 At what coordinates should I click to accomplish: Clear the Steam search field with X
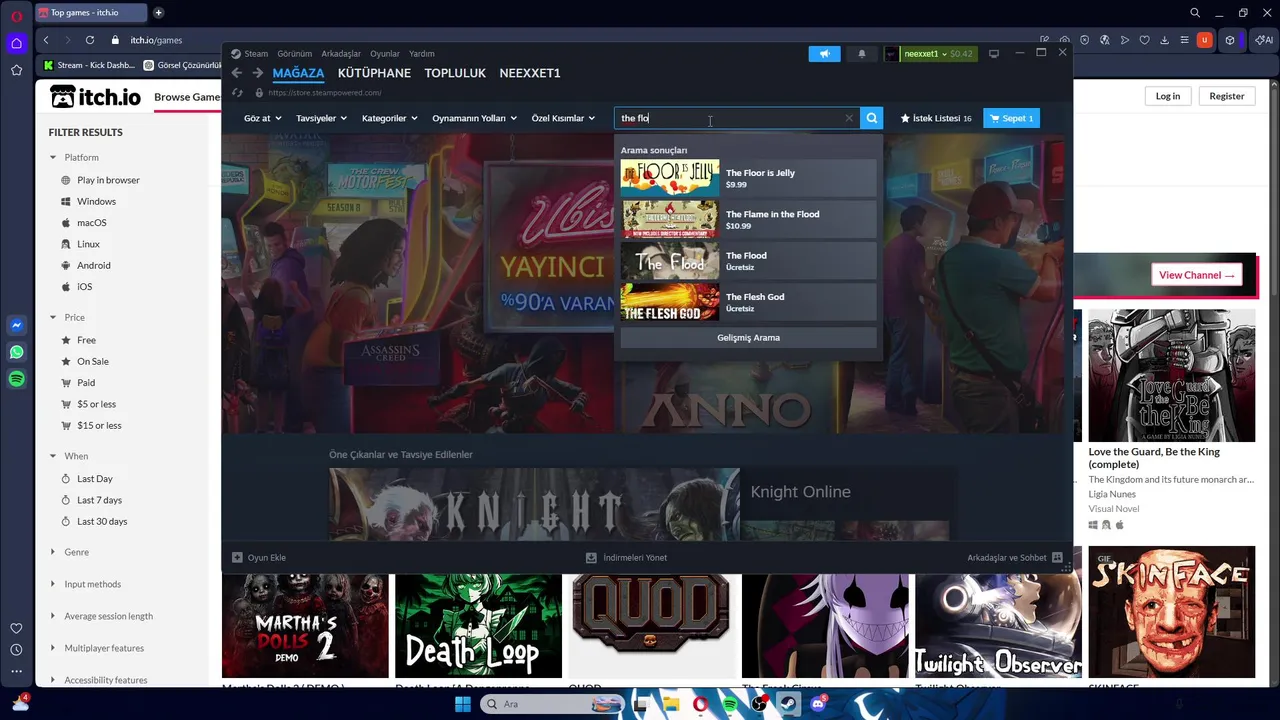coord(849,118)
